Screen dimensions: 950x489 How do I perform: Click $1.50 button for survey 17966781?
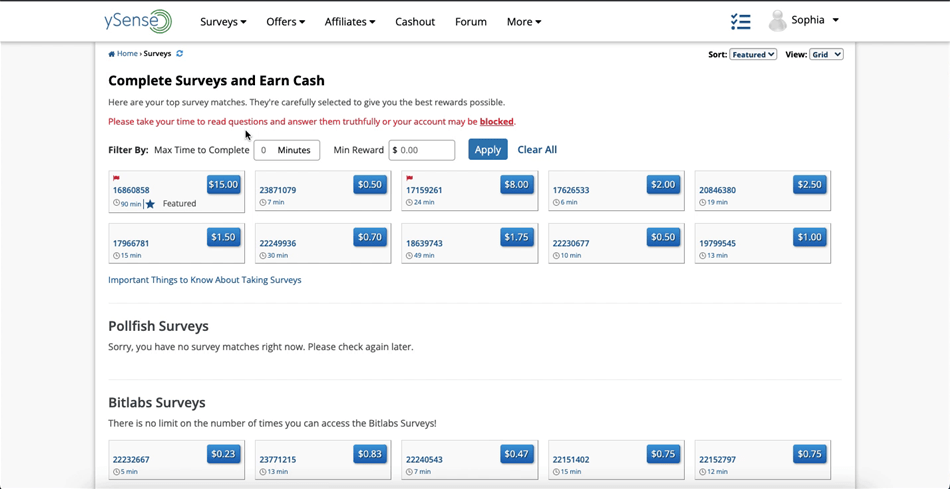223,237
